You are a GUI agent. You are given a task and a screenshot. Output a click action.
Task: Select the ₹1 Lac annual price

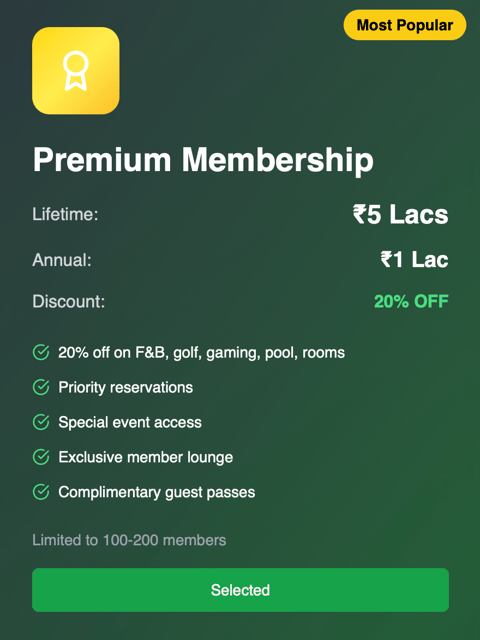pyautogui.click(x=414, y=260)
